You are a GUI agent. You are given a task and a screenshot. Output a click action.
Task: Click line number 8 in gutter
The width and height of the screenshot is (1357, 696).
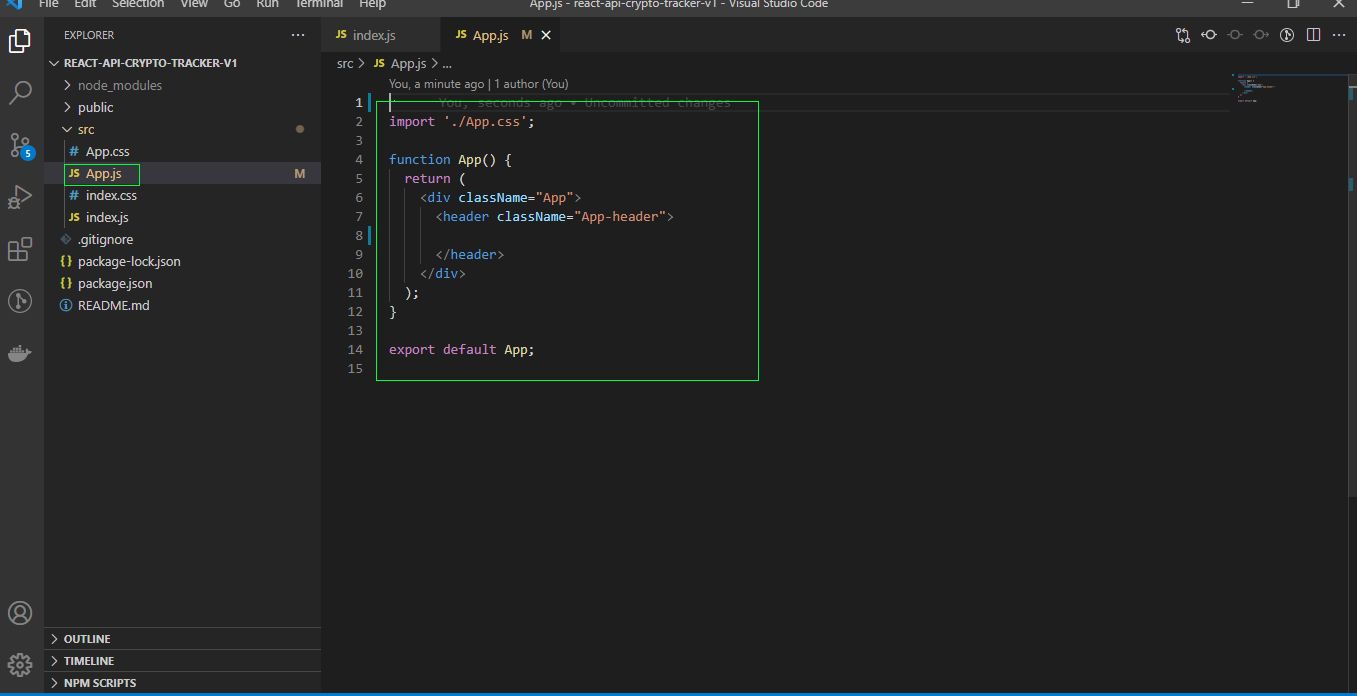coord(359,235)
